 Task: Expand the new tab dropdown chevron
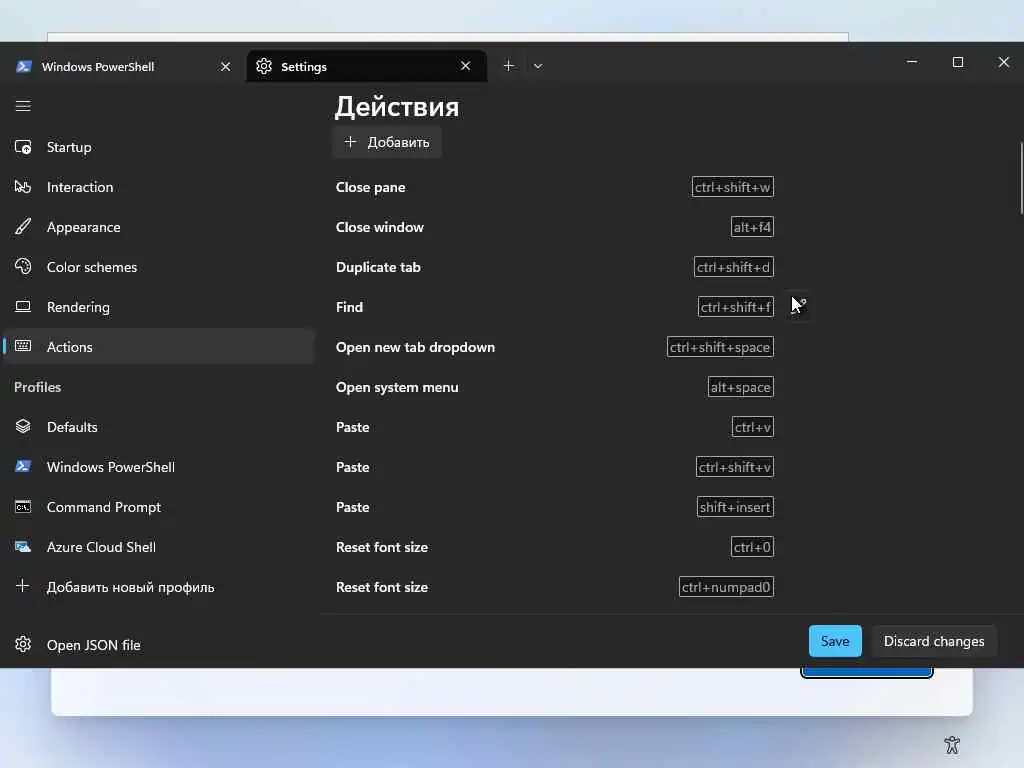coord(537,66)
